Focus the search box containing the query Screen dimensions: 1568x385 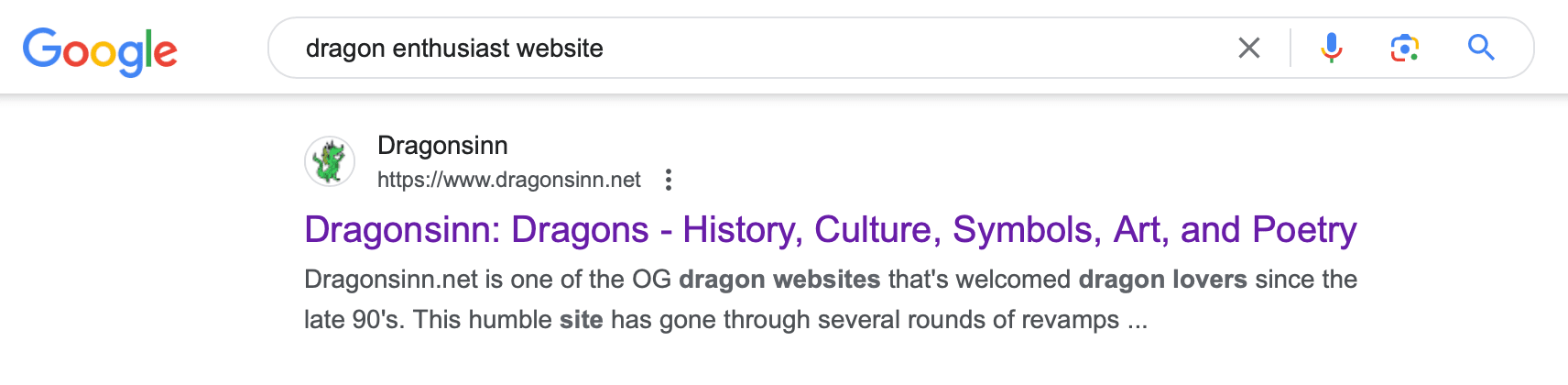click(824, 48)
